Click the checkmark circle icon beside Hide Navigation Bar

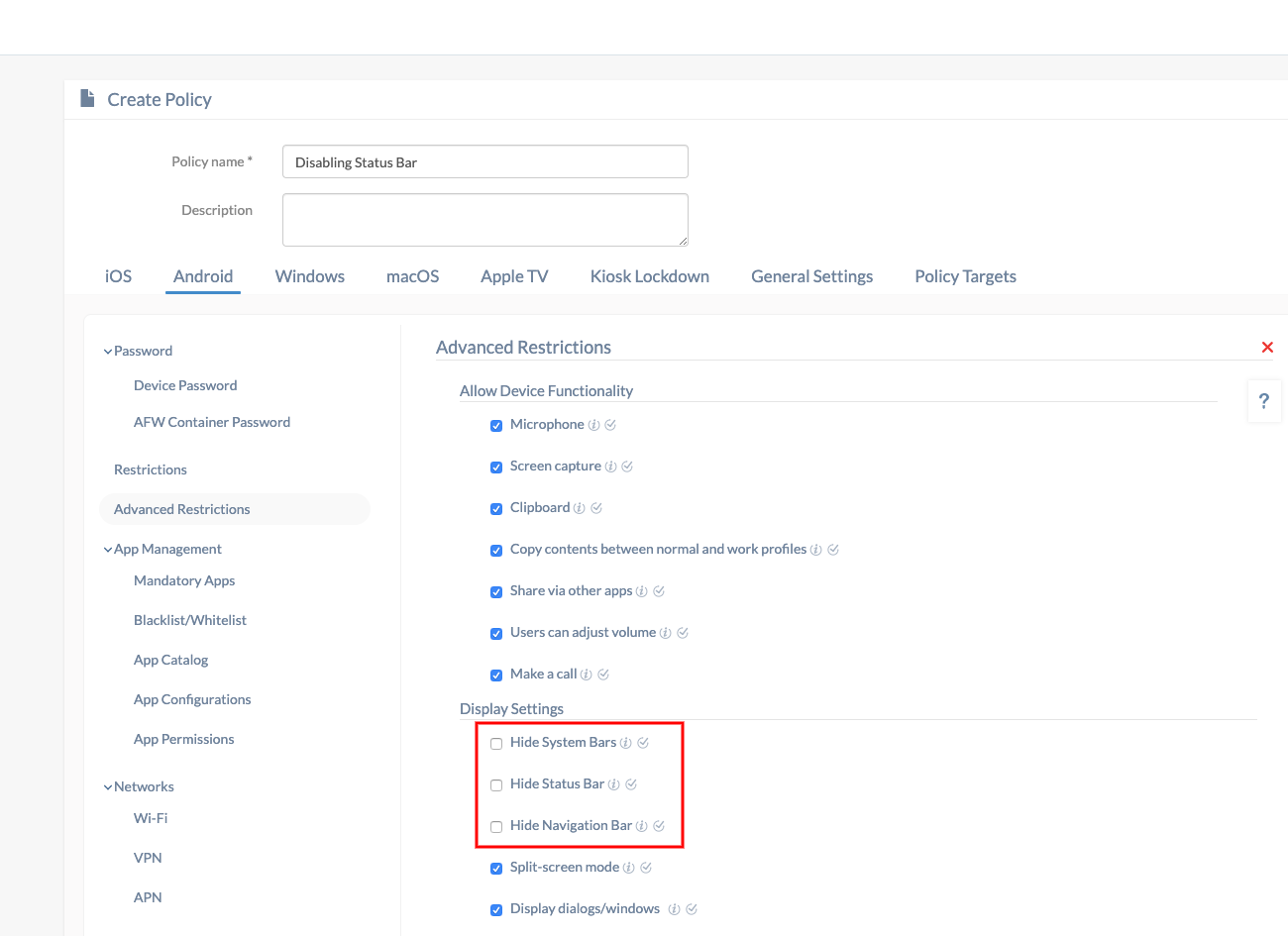659,826
